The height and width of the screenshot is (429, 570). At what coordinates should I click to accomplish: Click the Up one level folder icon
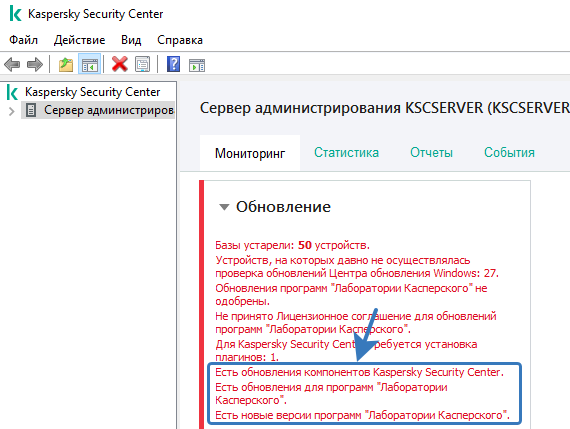coord(66,65)
